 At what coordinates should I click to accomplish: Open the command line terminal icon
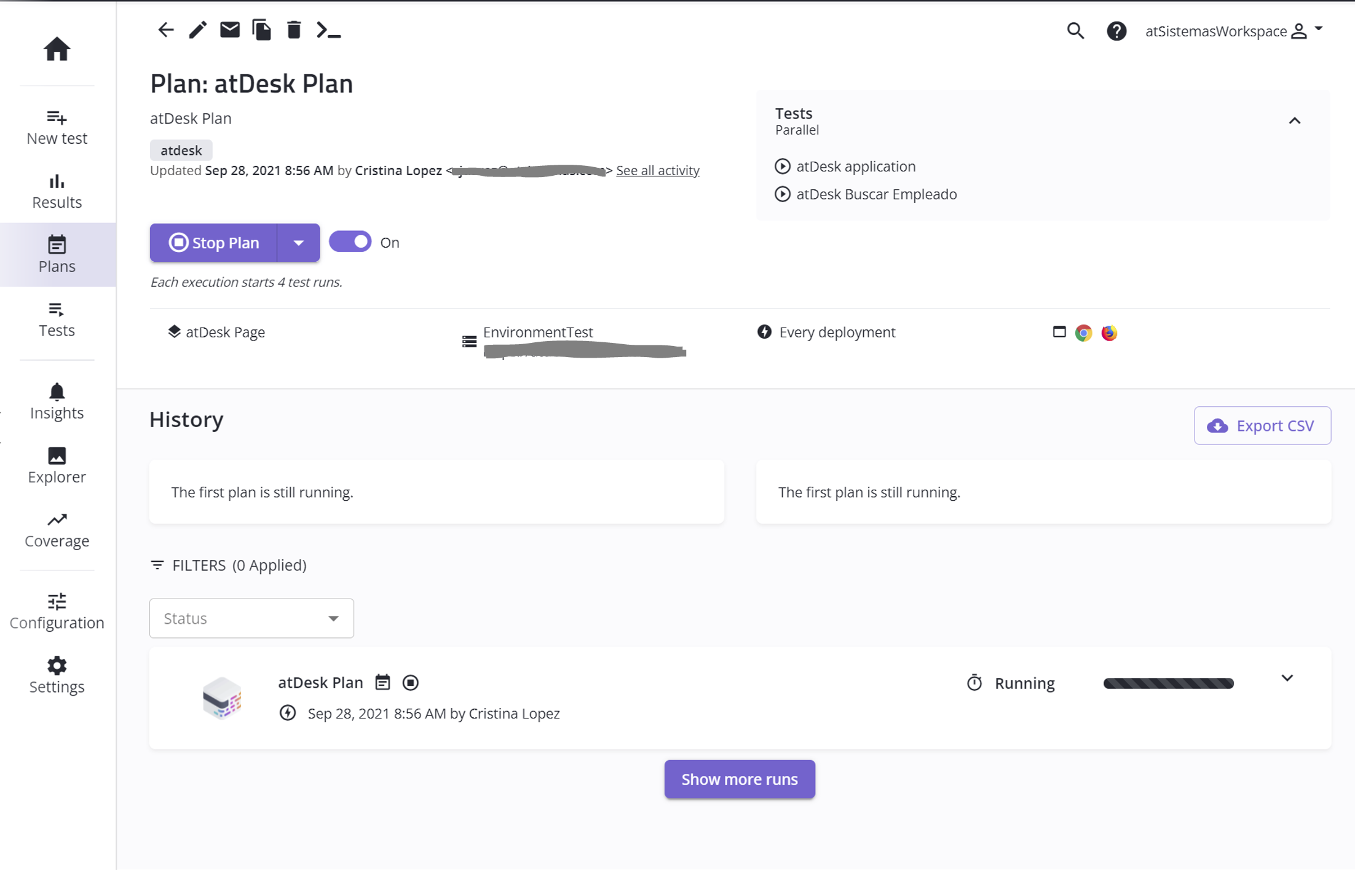pos(328,29)
